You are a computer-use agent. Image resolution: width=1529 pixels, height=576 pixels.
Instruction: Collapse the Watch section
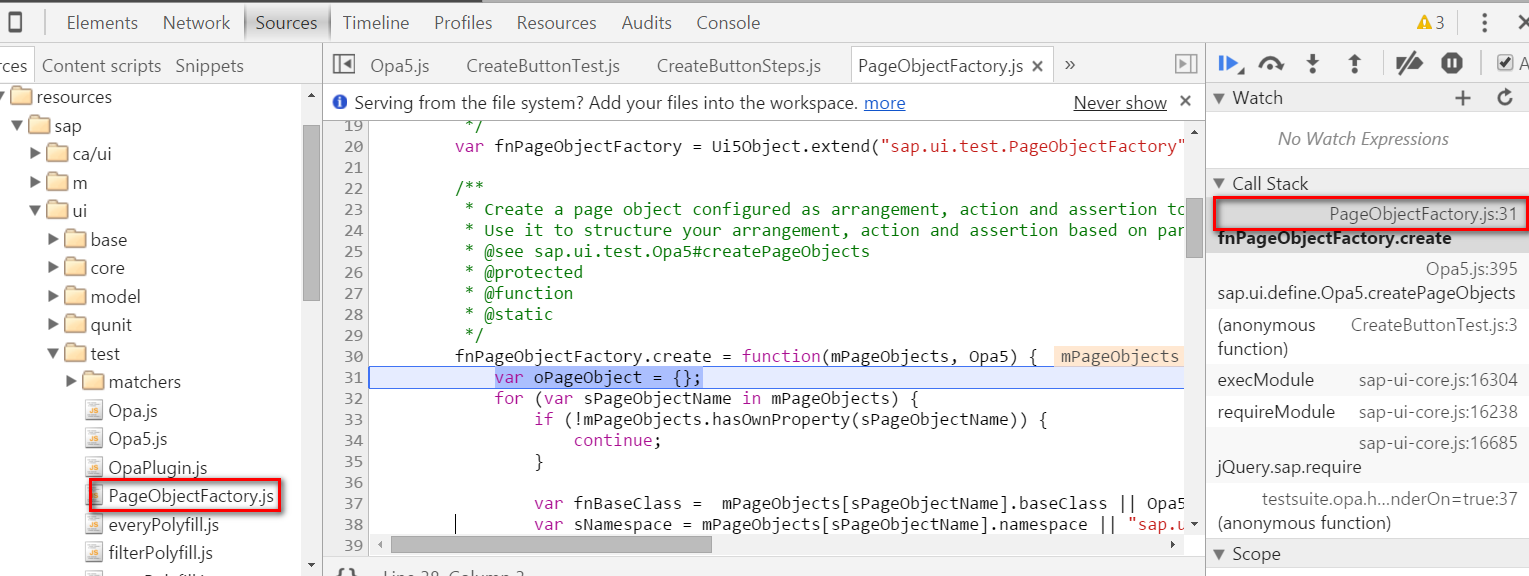[1219, 98]
